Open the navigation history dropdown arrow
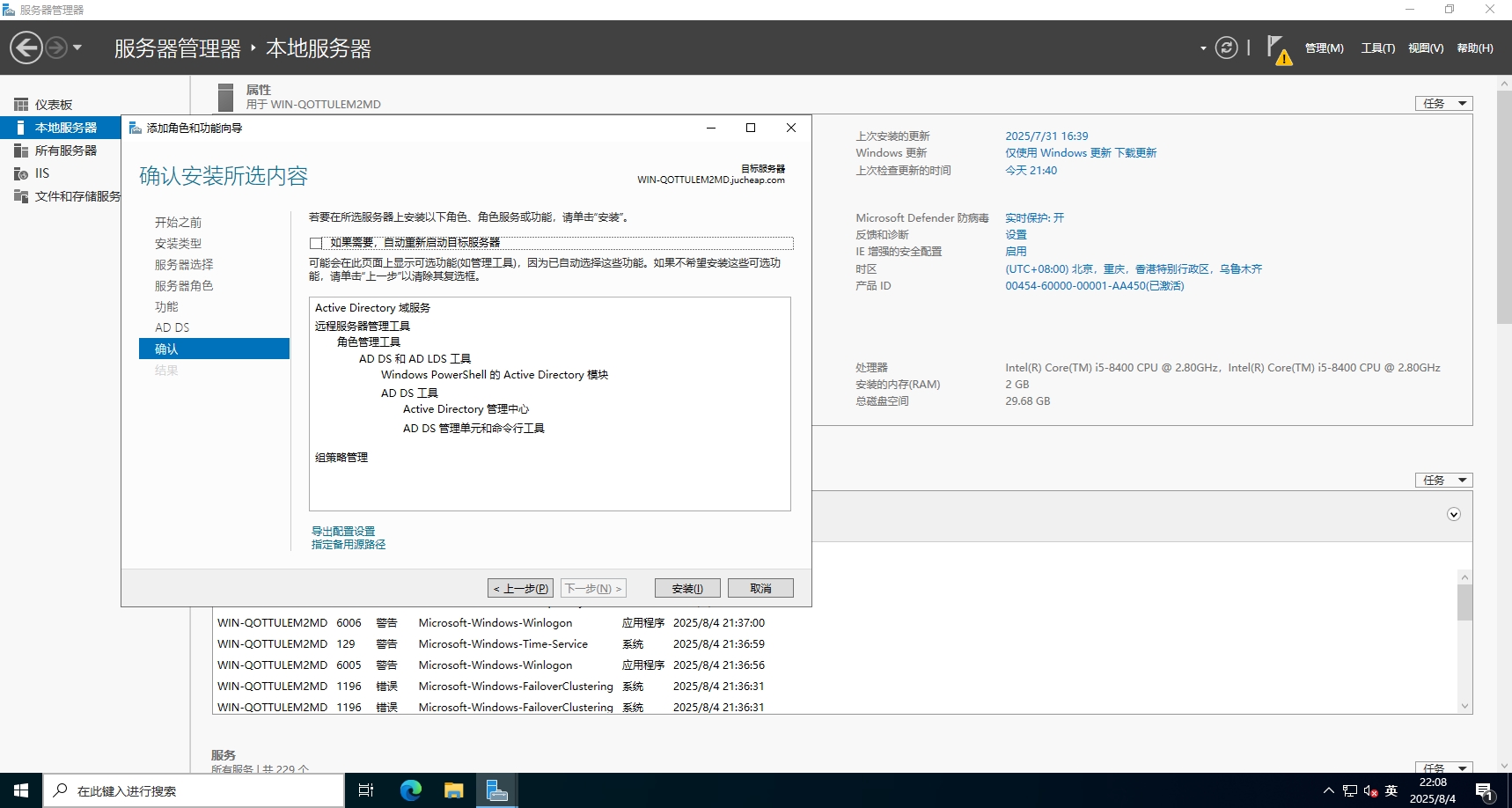Screen dimensions: 1512x808 pyautogui.click(x=77, y=48)
